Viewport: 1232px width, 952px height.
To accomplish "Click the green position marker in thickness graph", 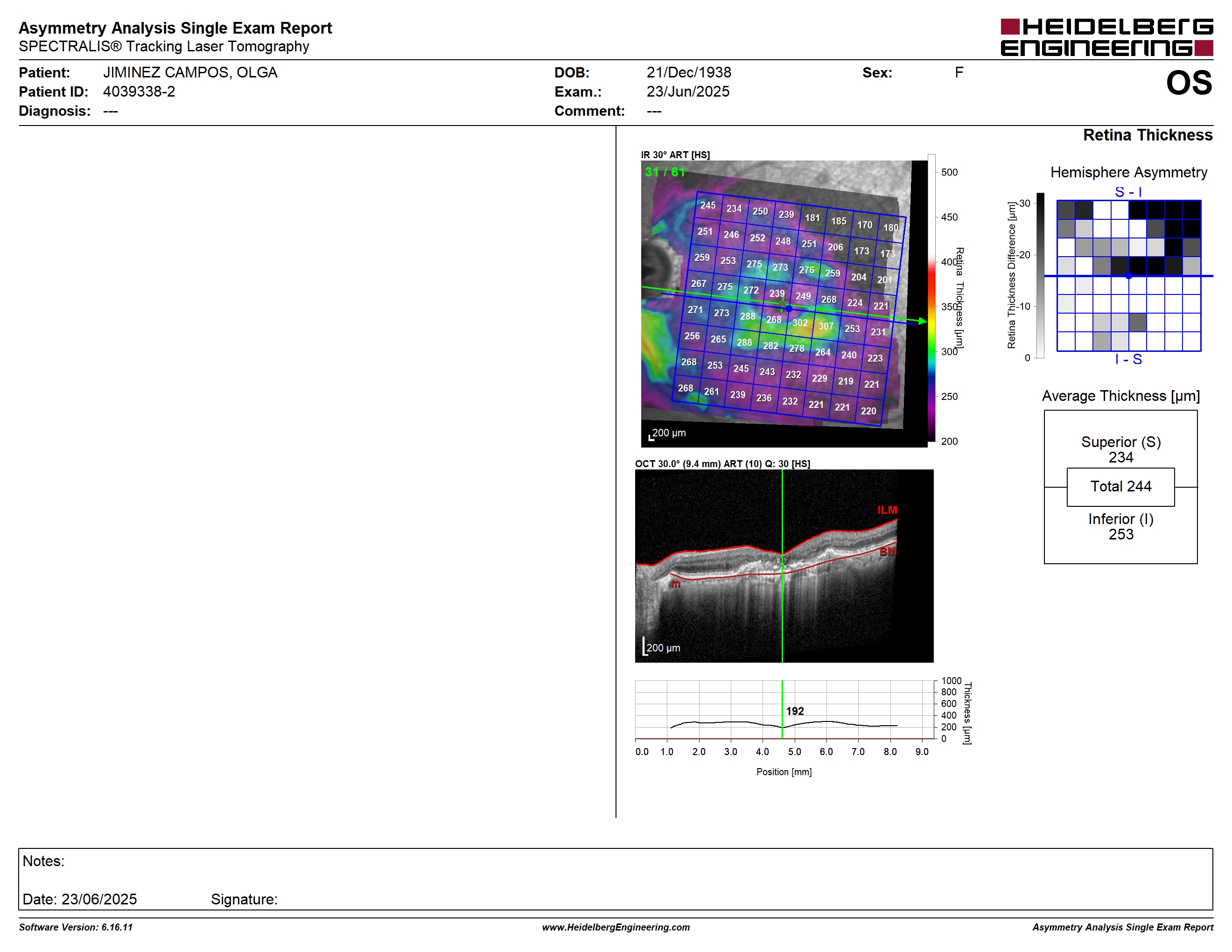I will pos(782,709).
